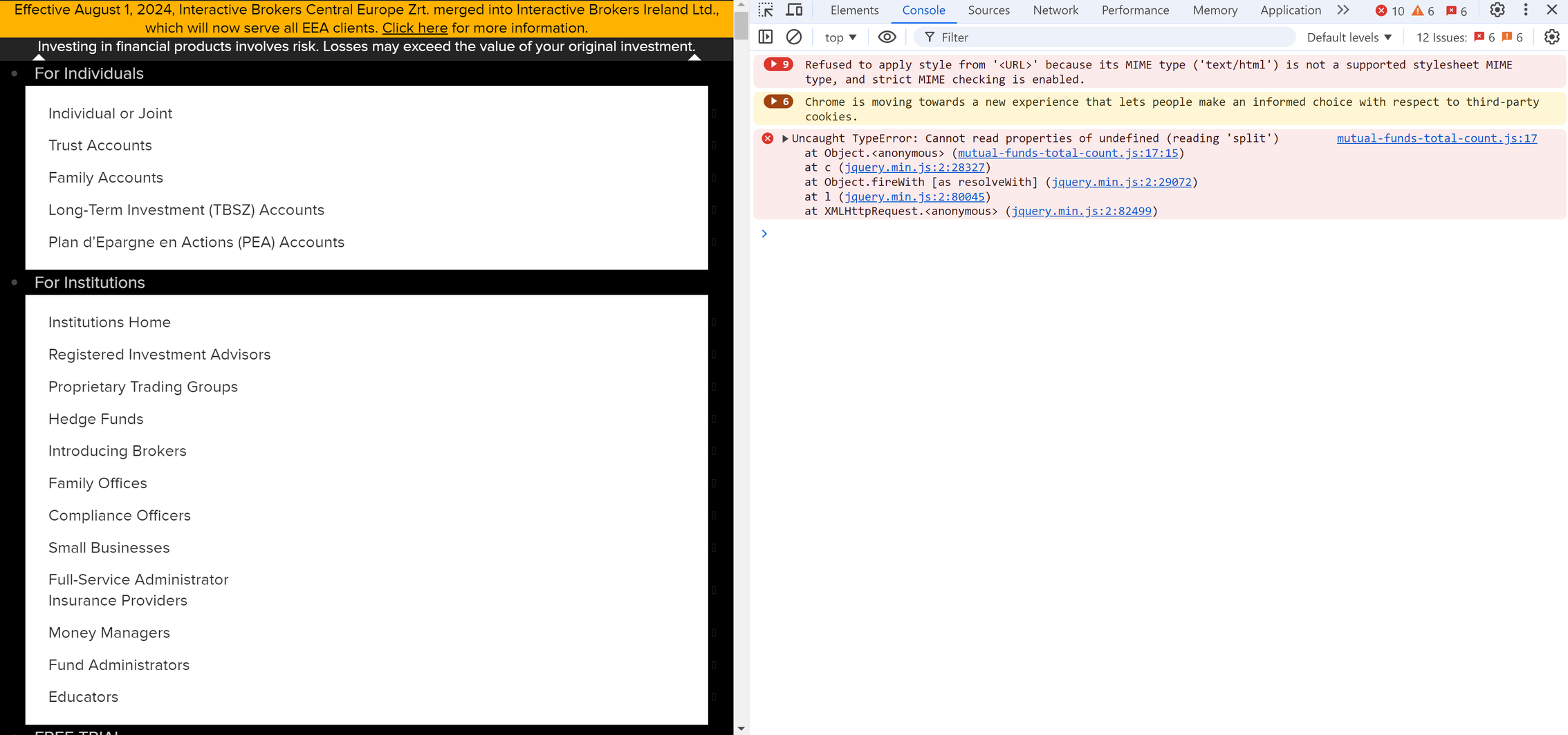1568x735 pixels.
Task: Open the jquery.min.js:2:80045 stack link
Action: [x=914, y=196]
